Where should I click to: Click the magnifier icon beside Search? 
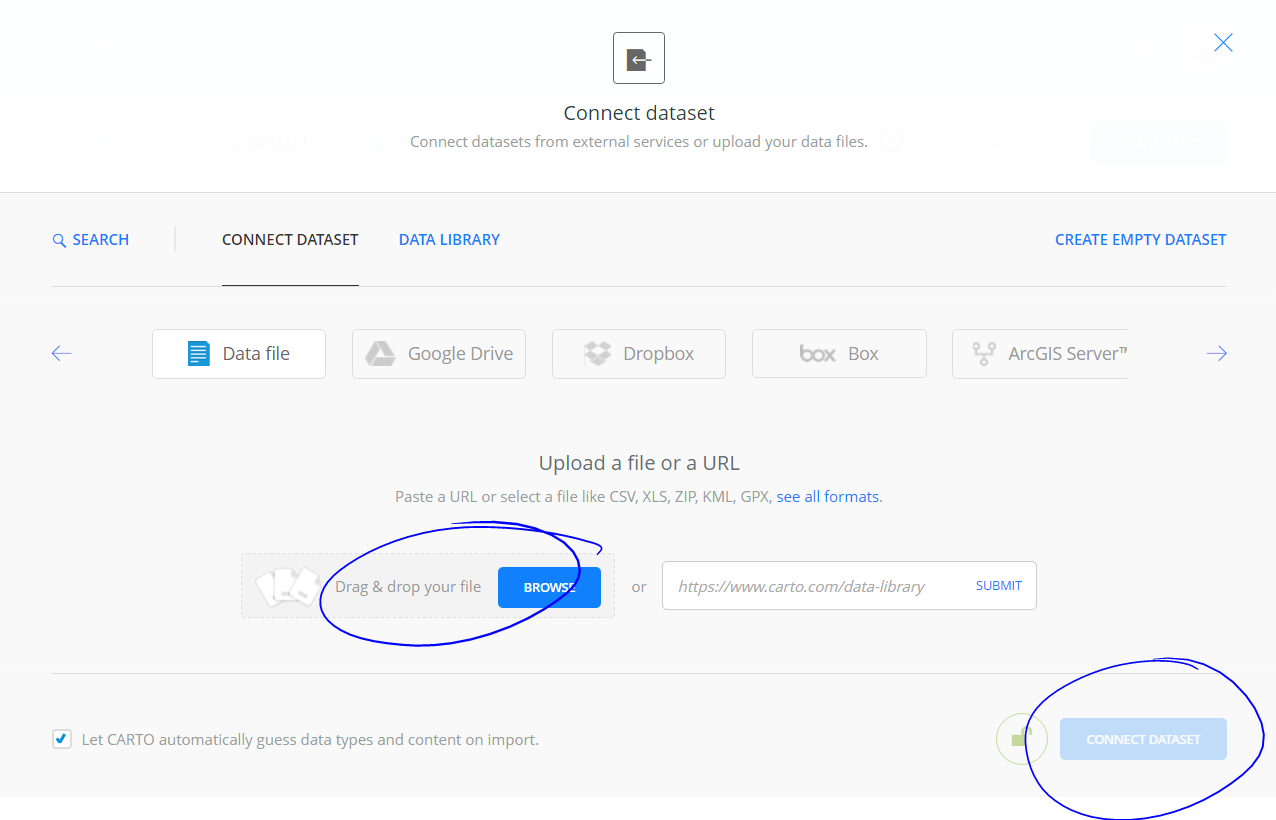point(59,240)
